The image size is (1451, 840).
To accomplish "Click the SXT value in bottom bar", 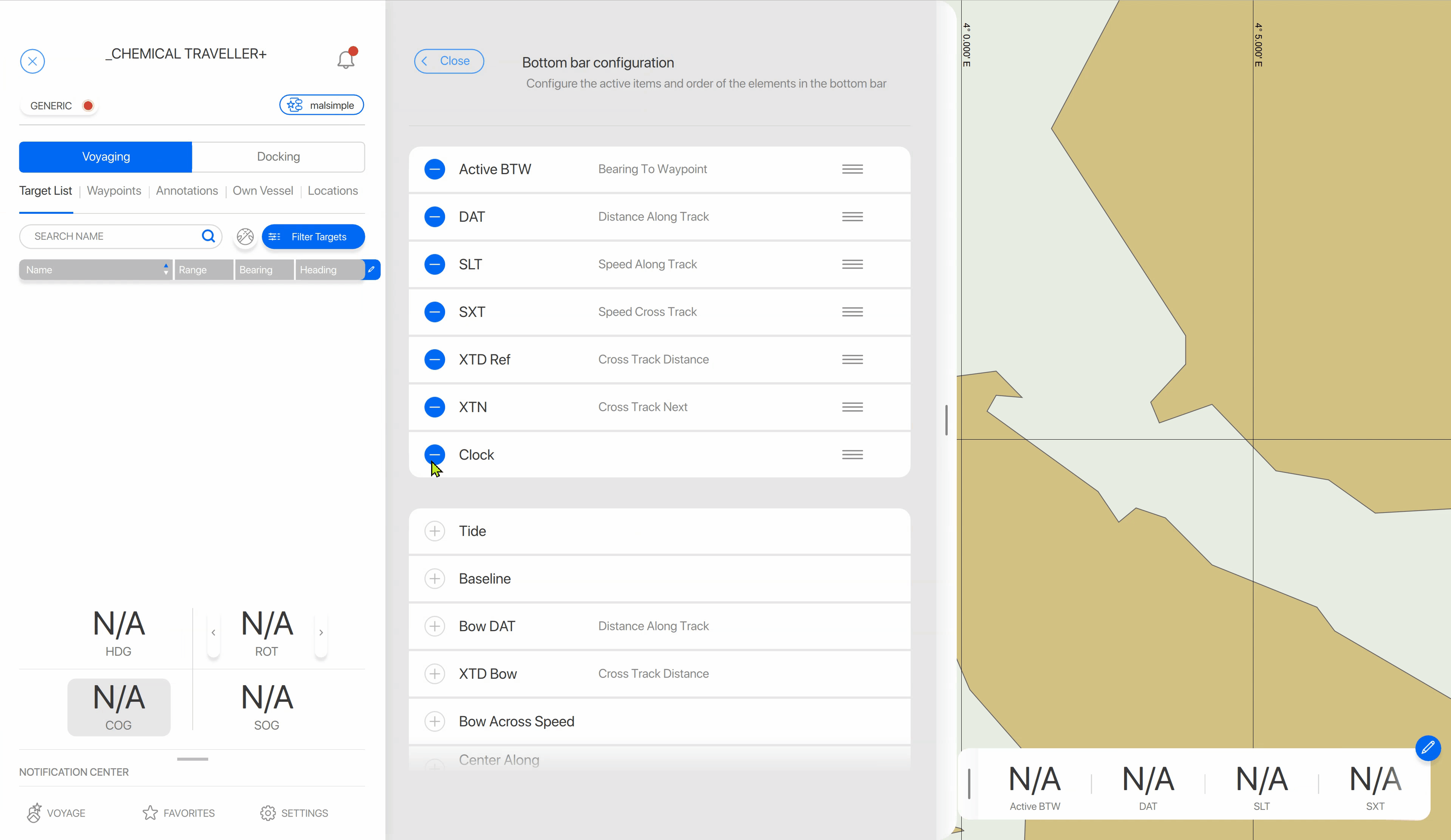I will (1375, 780).
